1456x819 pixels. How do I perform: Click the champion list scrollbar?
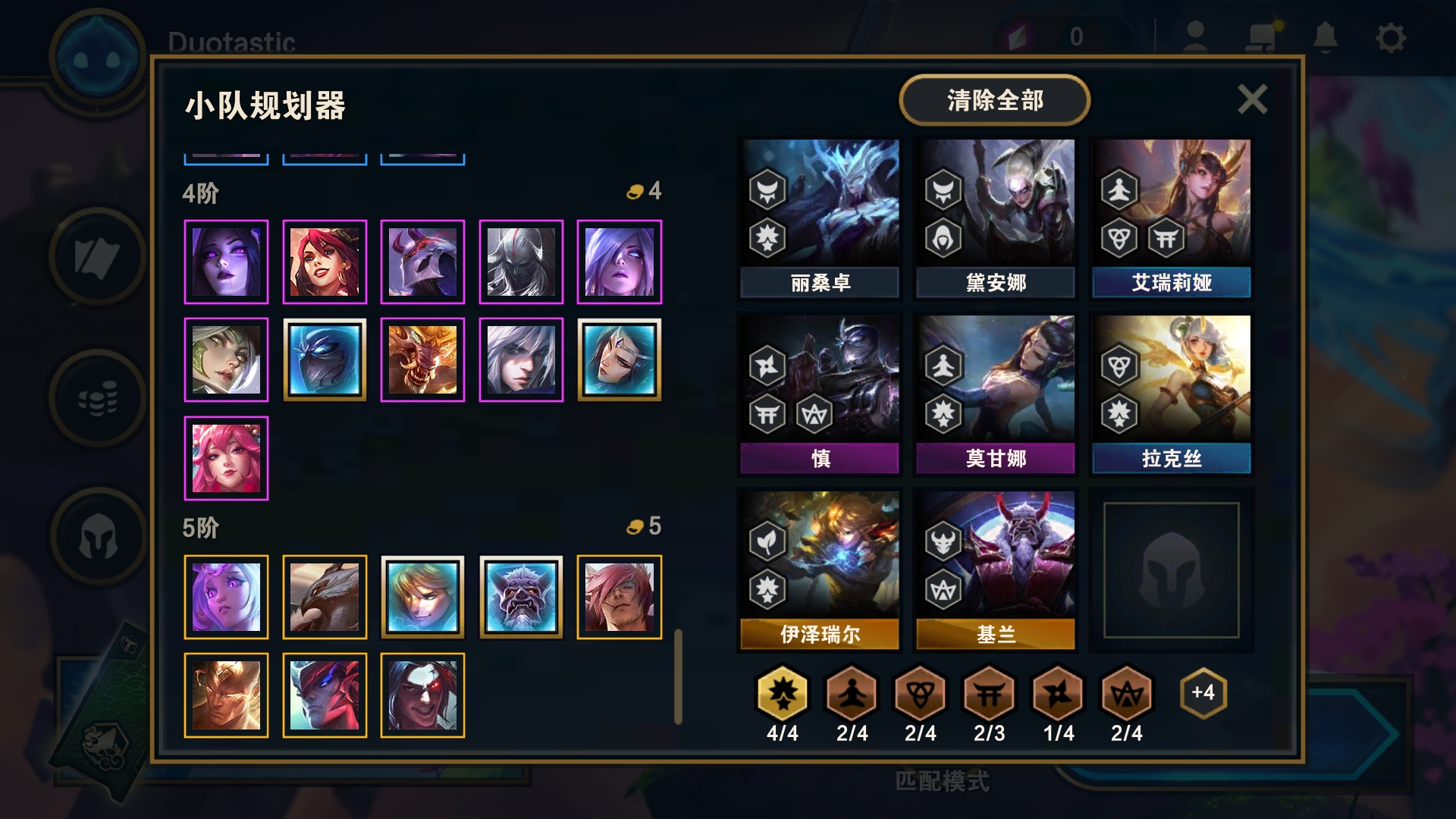click(x=678, y=676)
